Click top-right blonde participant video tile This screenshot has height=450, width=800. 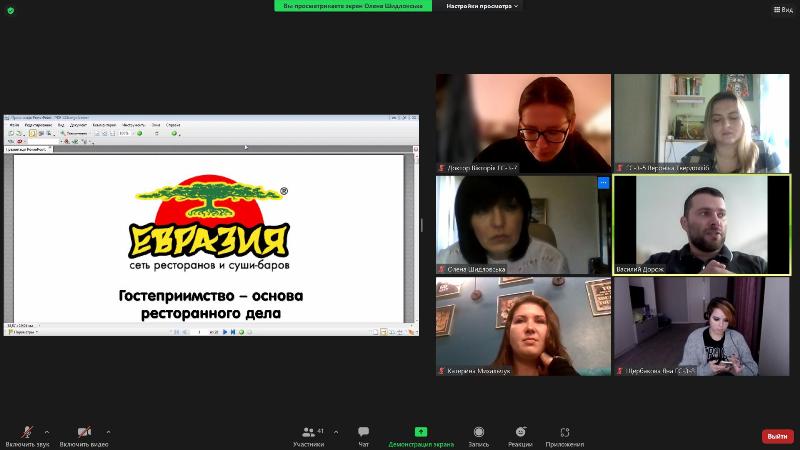pyautogui.click(x=702, y=123)
